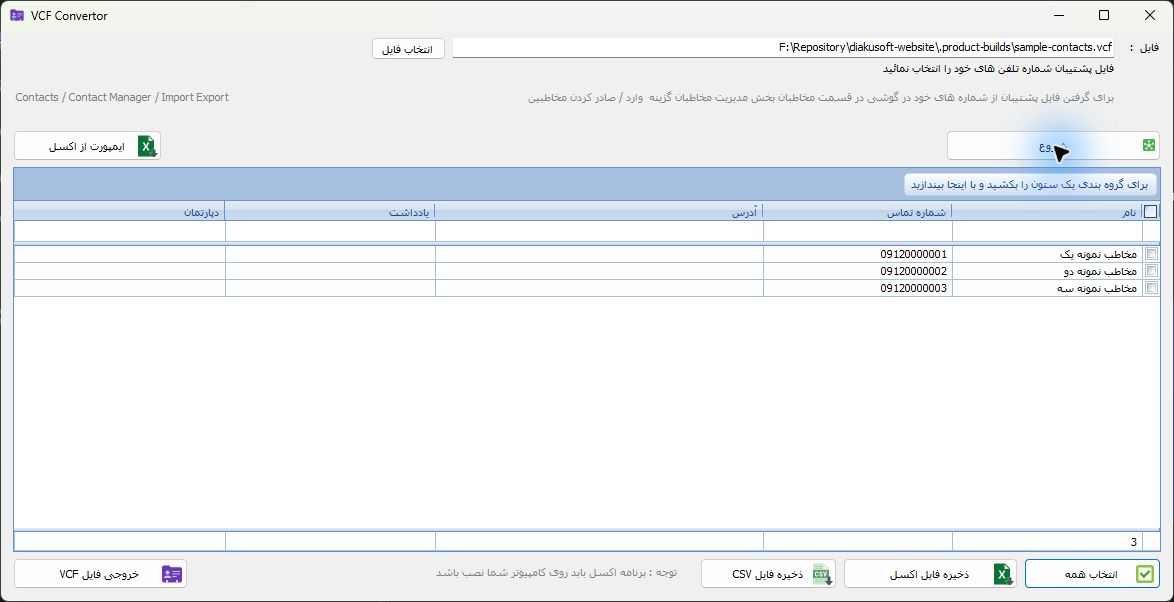Click the file path input field
This screenshot has width=1174, height=602.
point(783,48)
